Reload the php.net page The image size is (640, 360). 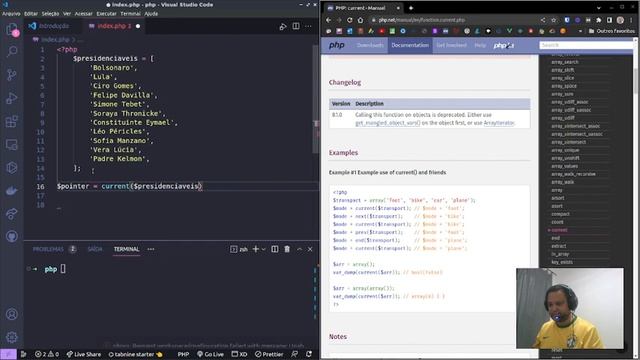click(x=350, y=20)
